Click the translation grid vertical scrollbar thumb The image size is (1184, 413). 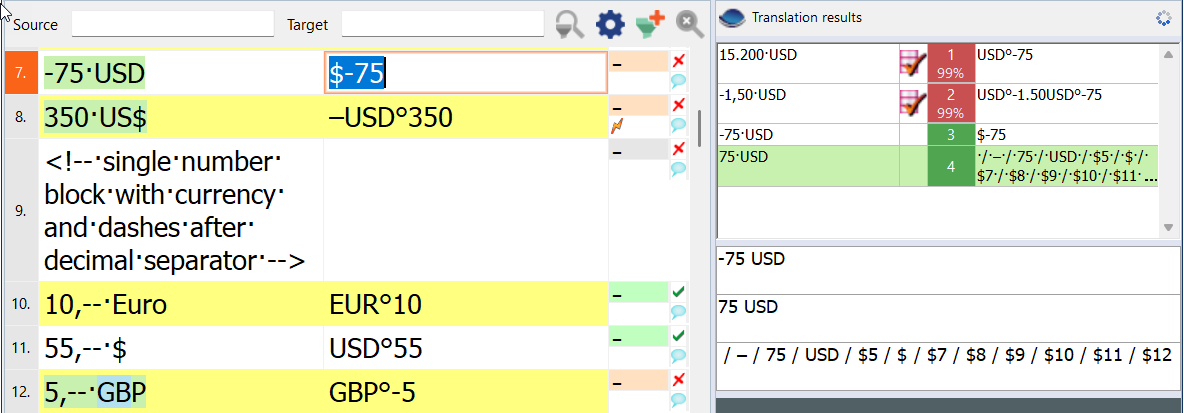coord(699,128)
